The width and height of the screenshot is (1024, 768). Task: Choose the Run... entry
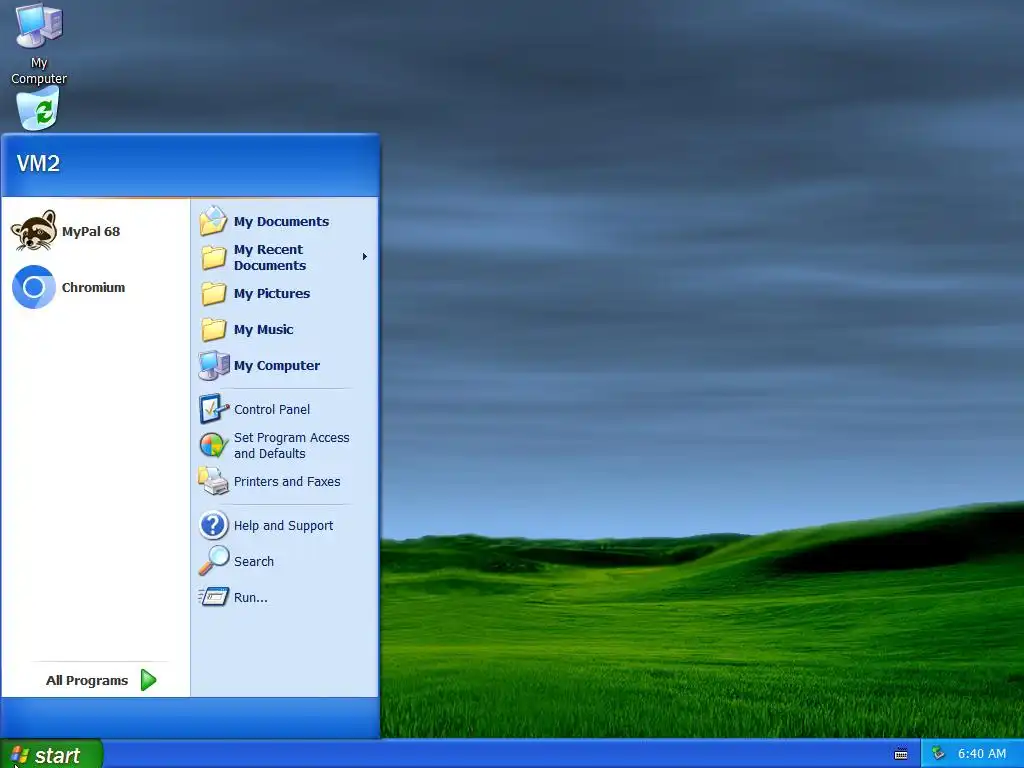click(x=250, y=598)
